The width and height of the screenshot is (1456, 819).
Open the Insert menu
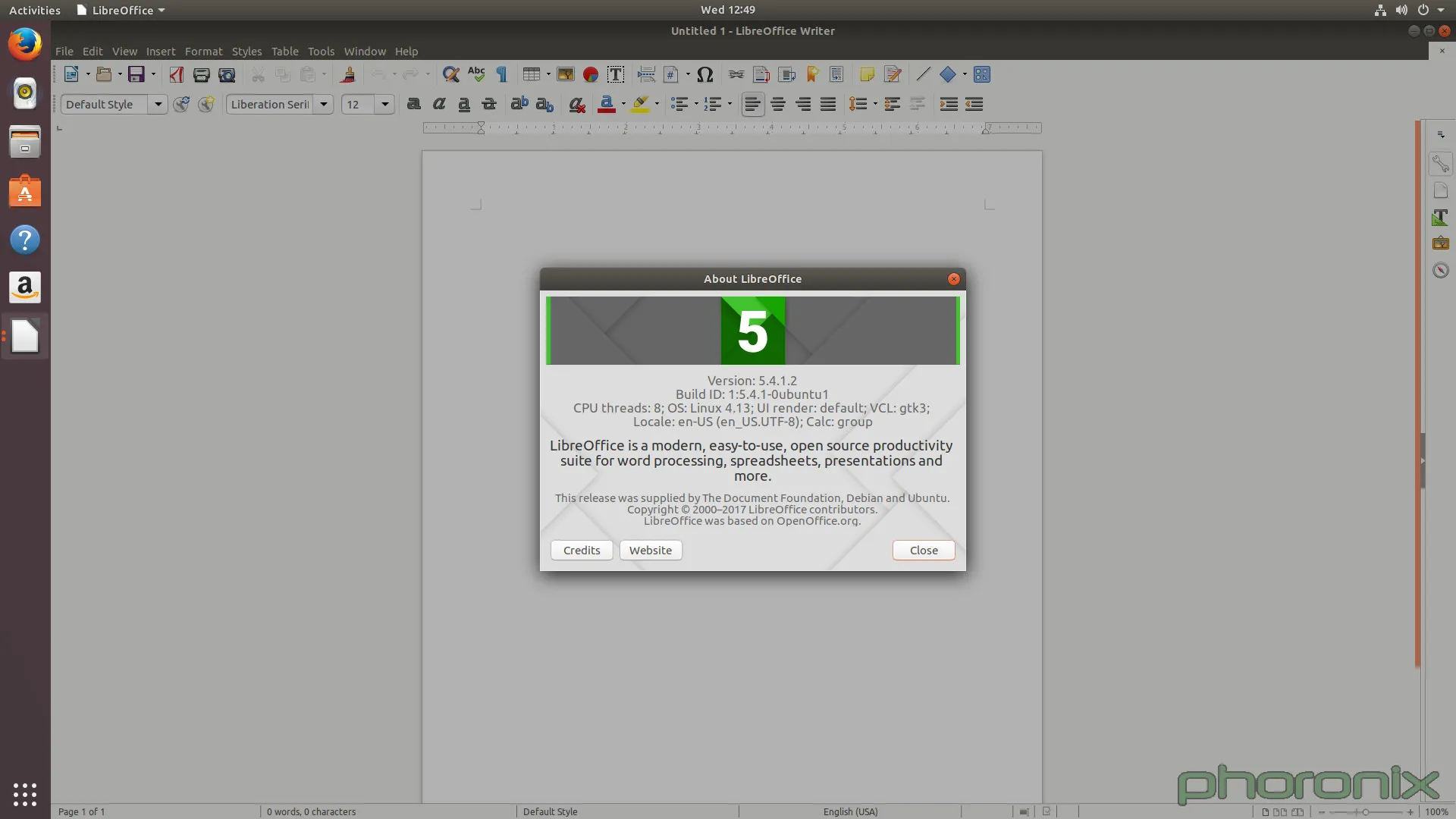coord(161,52)
